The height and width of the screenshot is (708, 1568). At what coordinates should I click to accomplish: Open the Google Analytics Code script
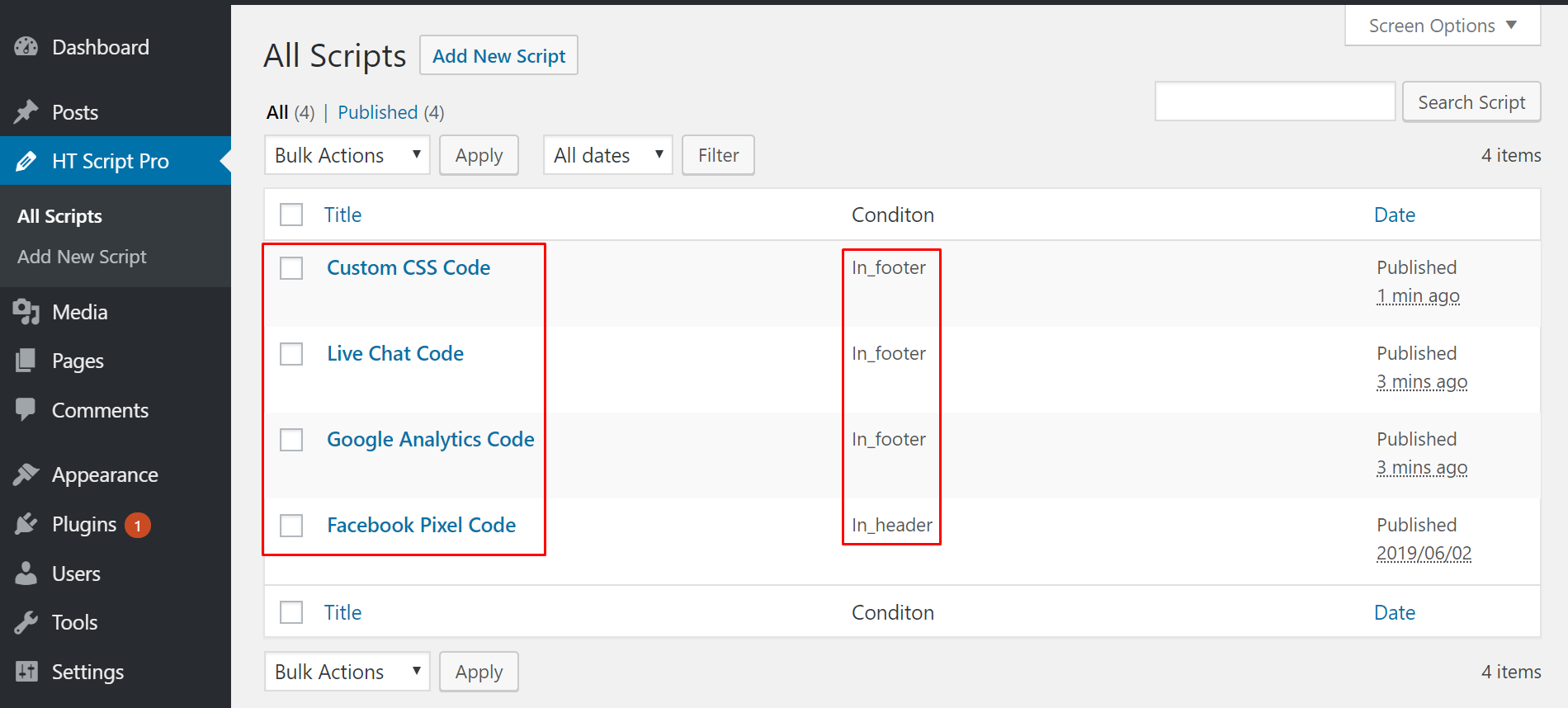[430, 439]
